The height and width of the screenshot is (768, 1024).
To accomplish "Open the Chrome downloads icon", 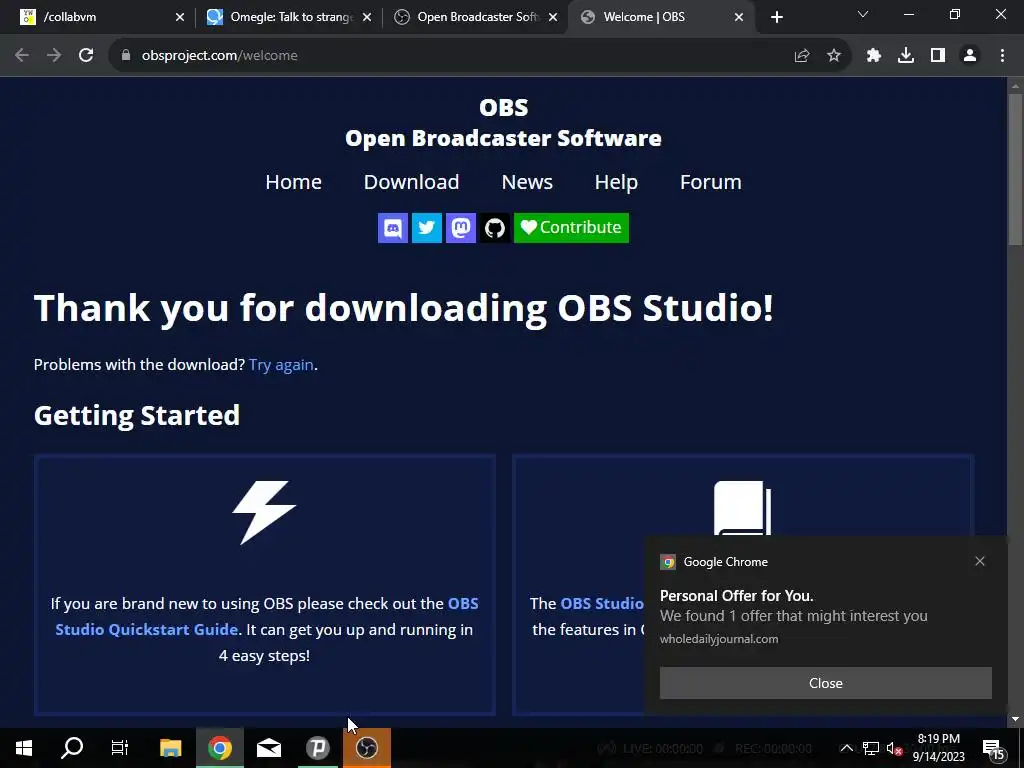I will pos(906,56).
